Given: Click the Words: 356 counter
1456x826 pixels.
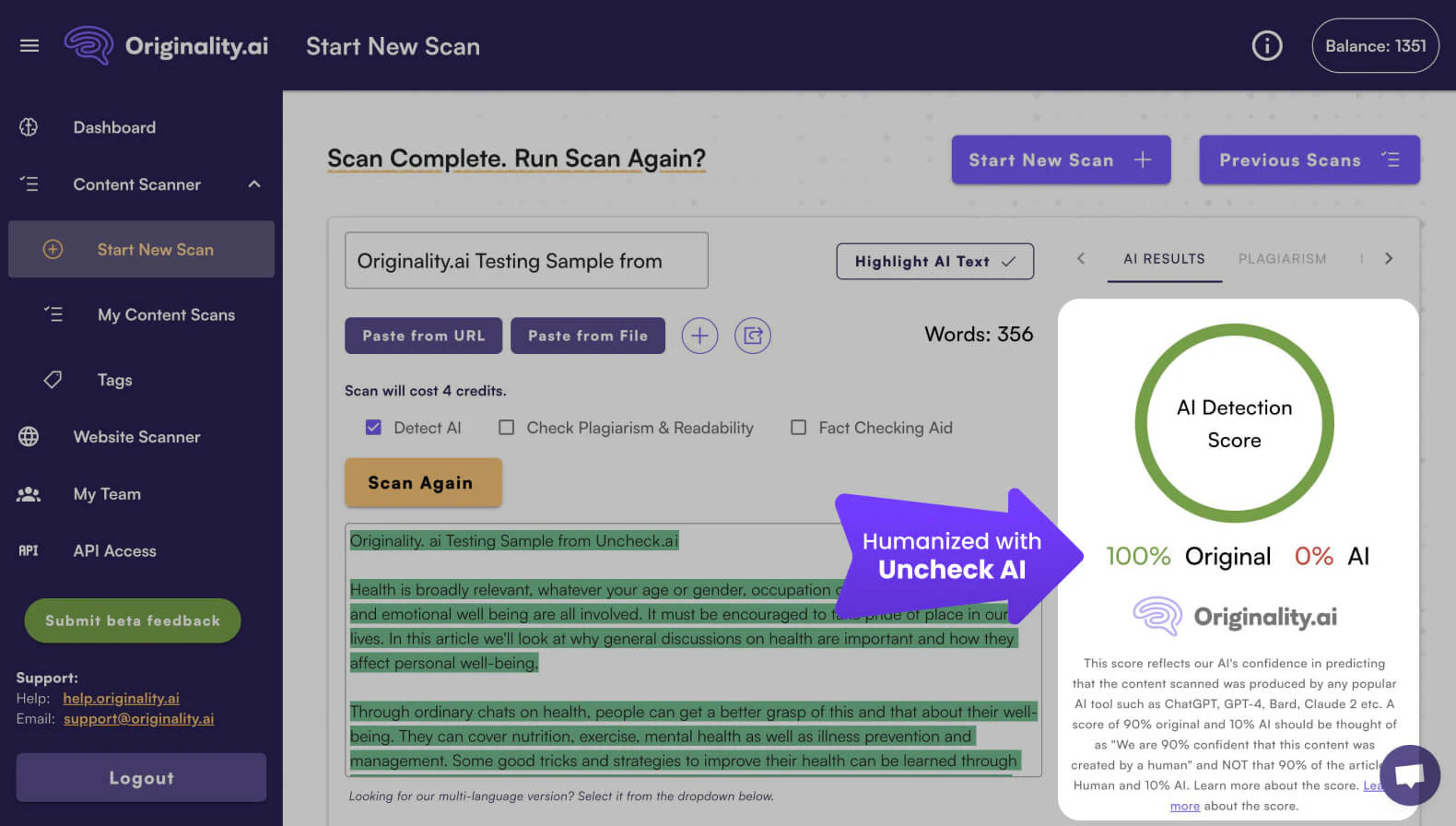Looking at the screenshot, I should coord(979,334).
